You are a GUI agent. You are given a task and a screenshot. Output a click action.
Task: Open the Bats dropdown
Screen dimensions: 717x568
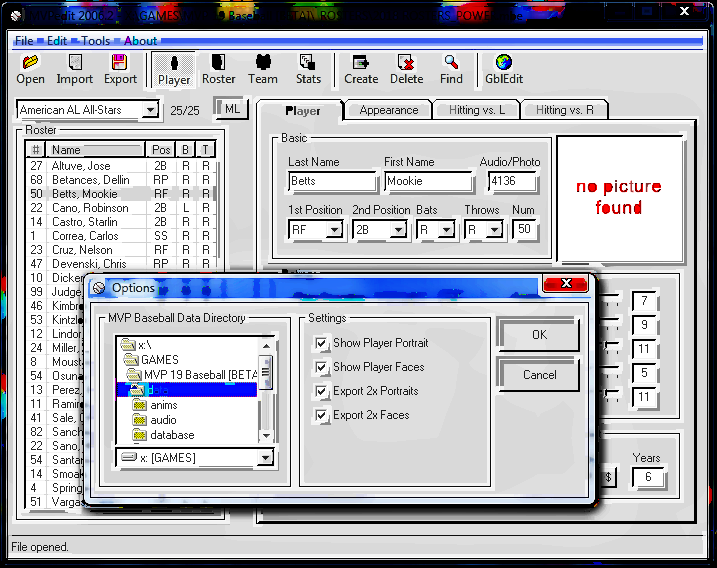point(446,230)
